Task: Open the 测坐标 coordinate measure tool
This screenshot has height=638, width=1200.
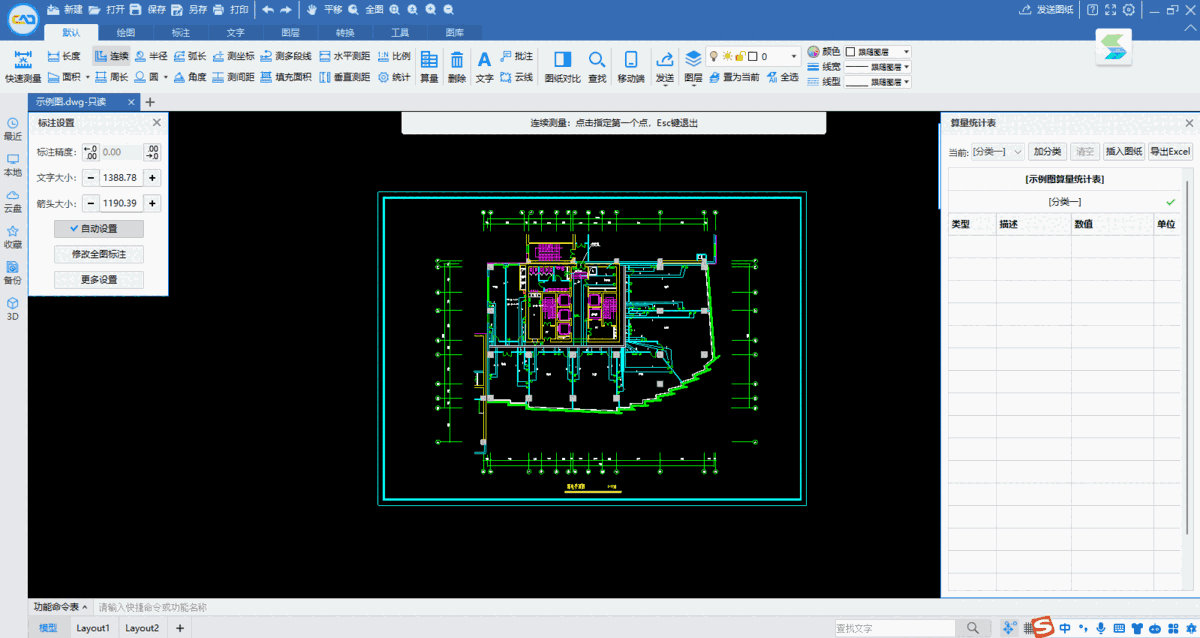Action: tap(236, 56)
